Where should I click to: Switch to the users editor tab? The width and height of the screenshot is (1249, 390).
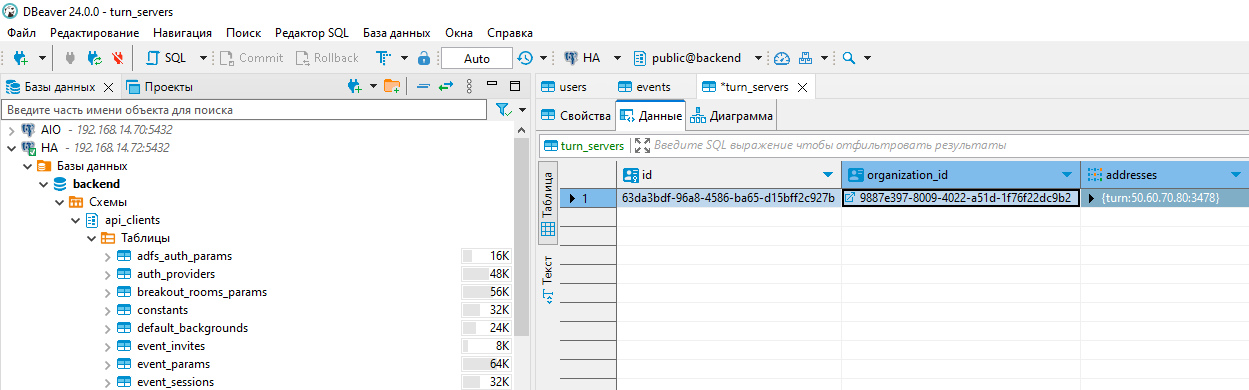(x=564, y=87)
